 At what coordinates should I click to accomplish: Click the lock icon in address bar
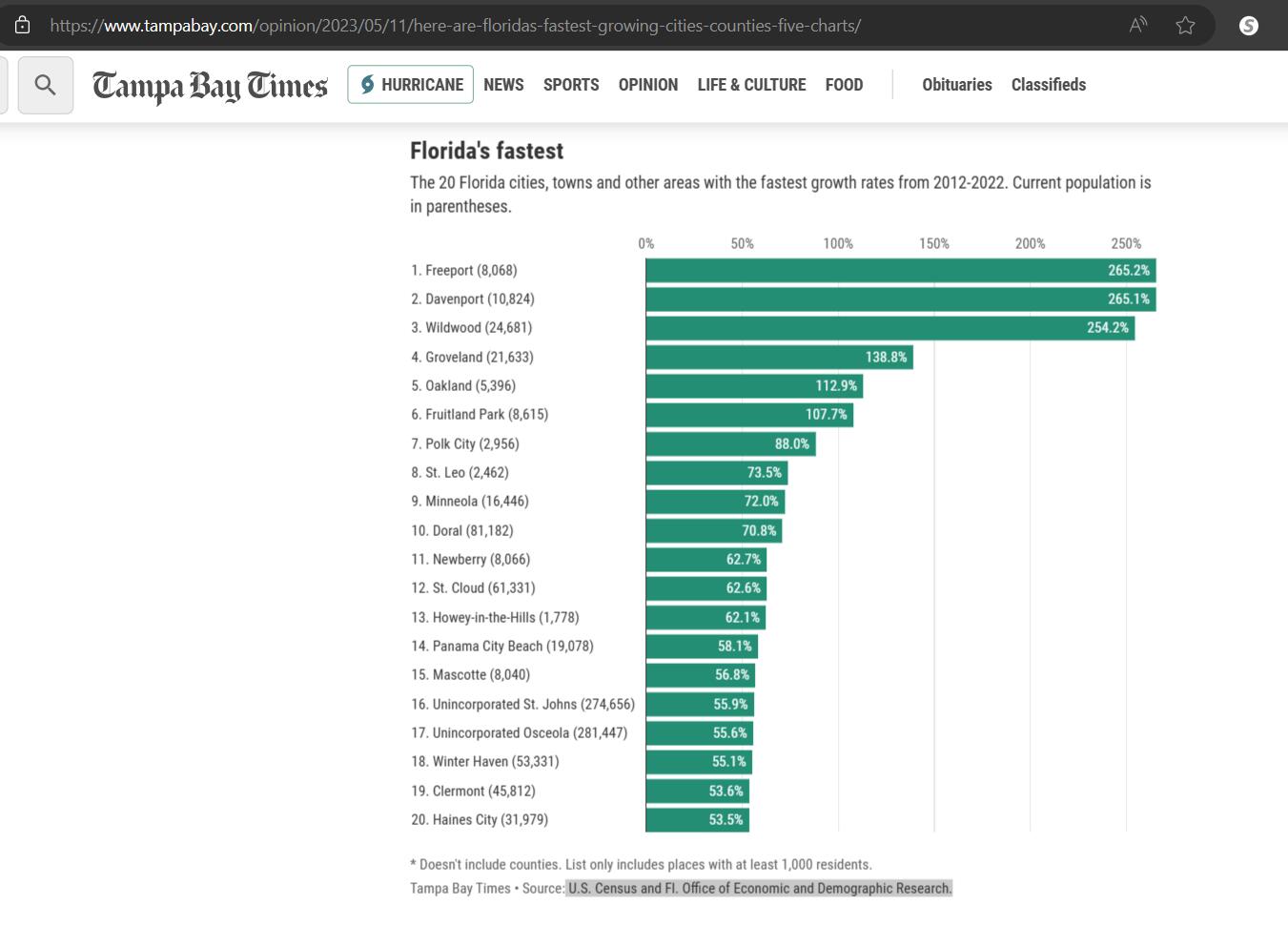[22, 26]
